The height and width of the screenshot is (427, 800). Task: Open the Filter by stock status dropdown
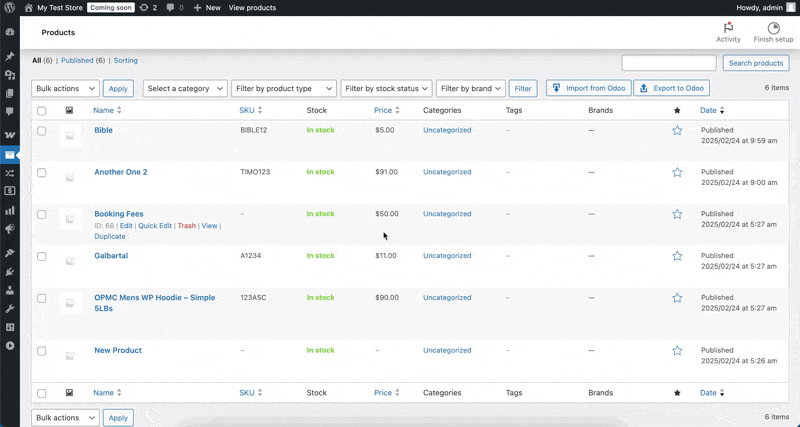[x=386, y=88]
